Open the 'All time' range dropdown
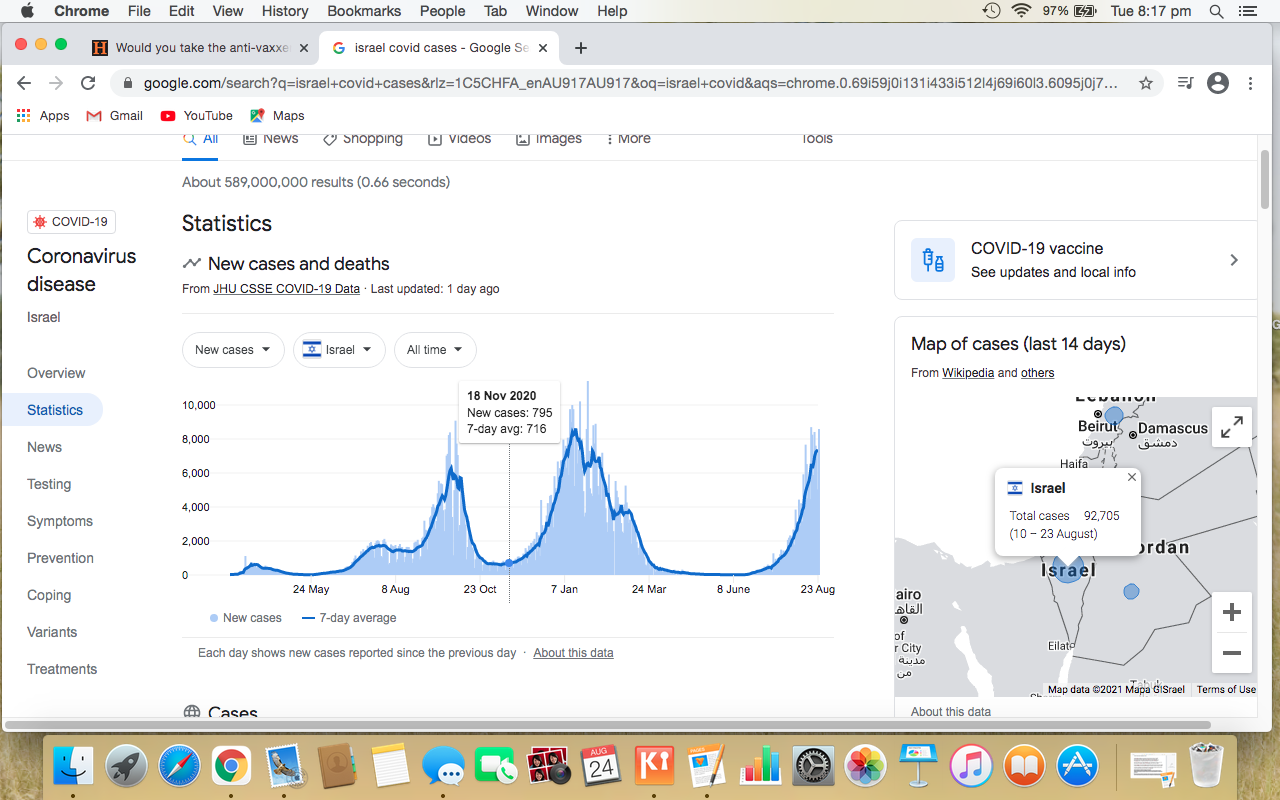This screenshot has height=800, width=1280. point(435,350)
